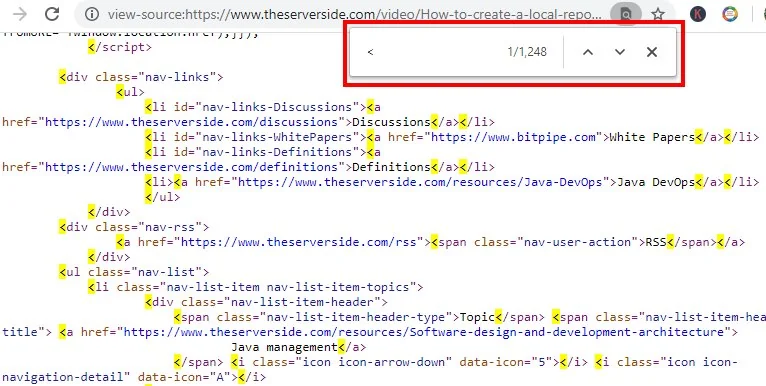Click the "Discussions" anchor text in the source
Image resolution: width=766 pixels, height=386 pixels.
click(391, 122)
